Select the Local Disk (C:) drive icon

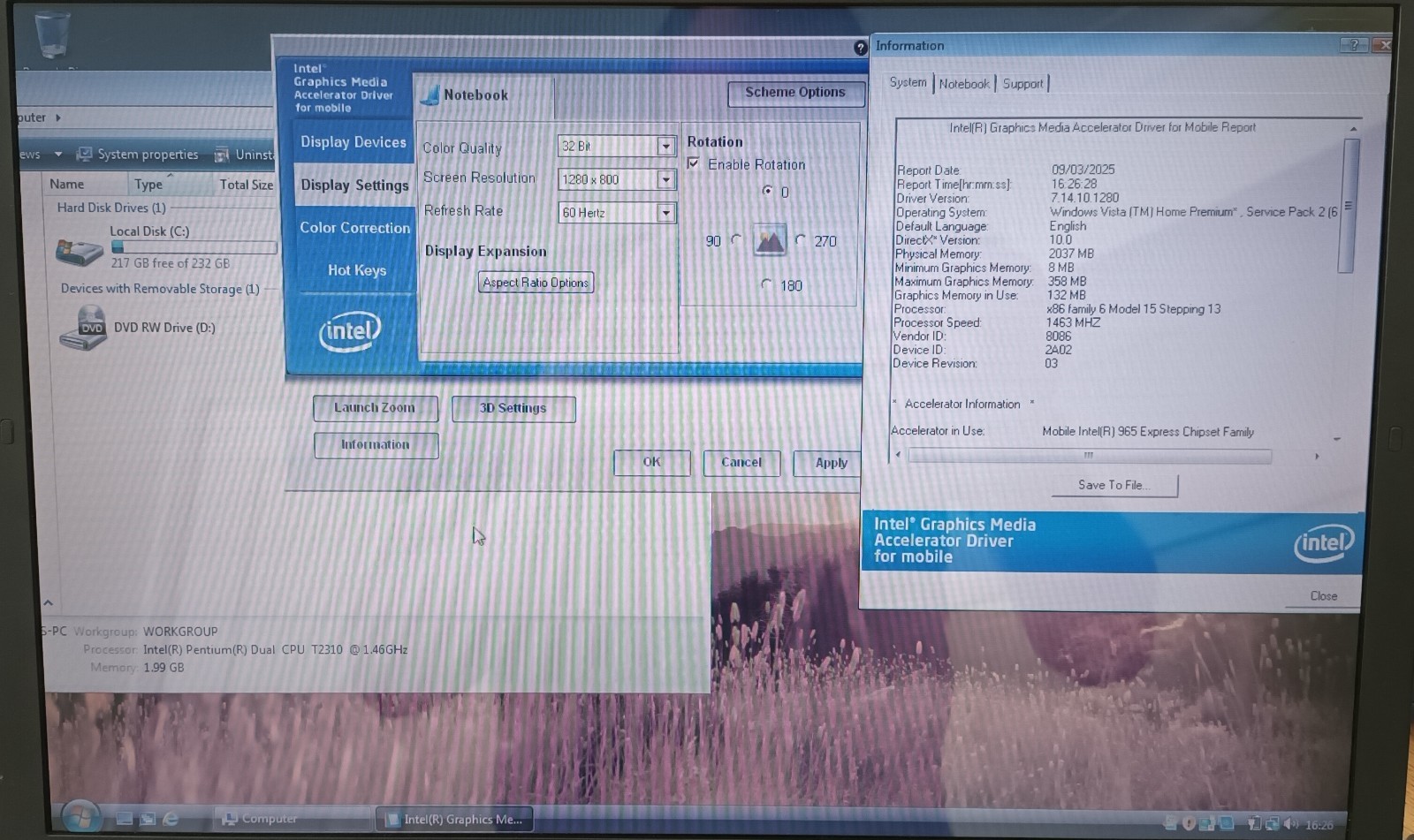[x=80, y=252]
